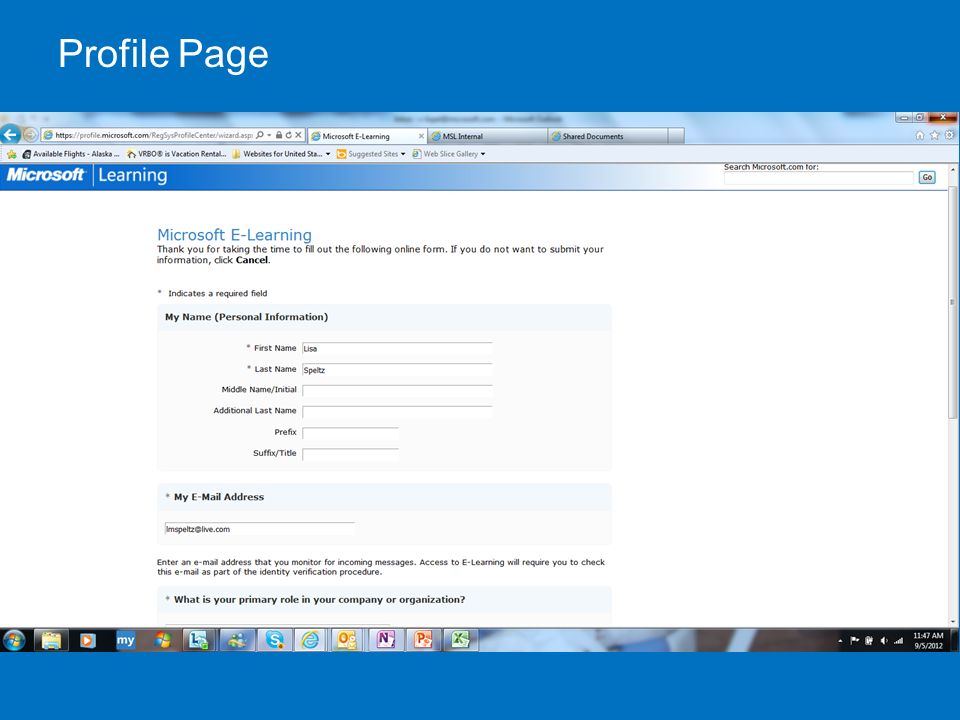Switch to the MSL Internal tab

[x=487, y=137]
